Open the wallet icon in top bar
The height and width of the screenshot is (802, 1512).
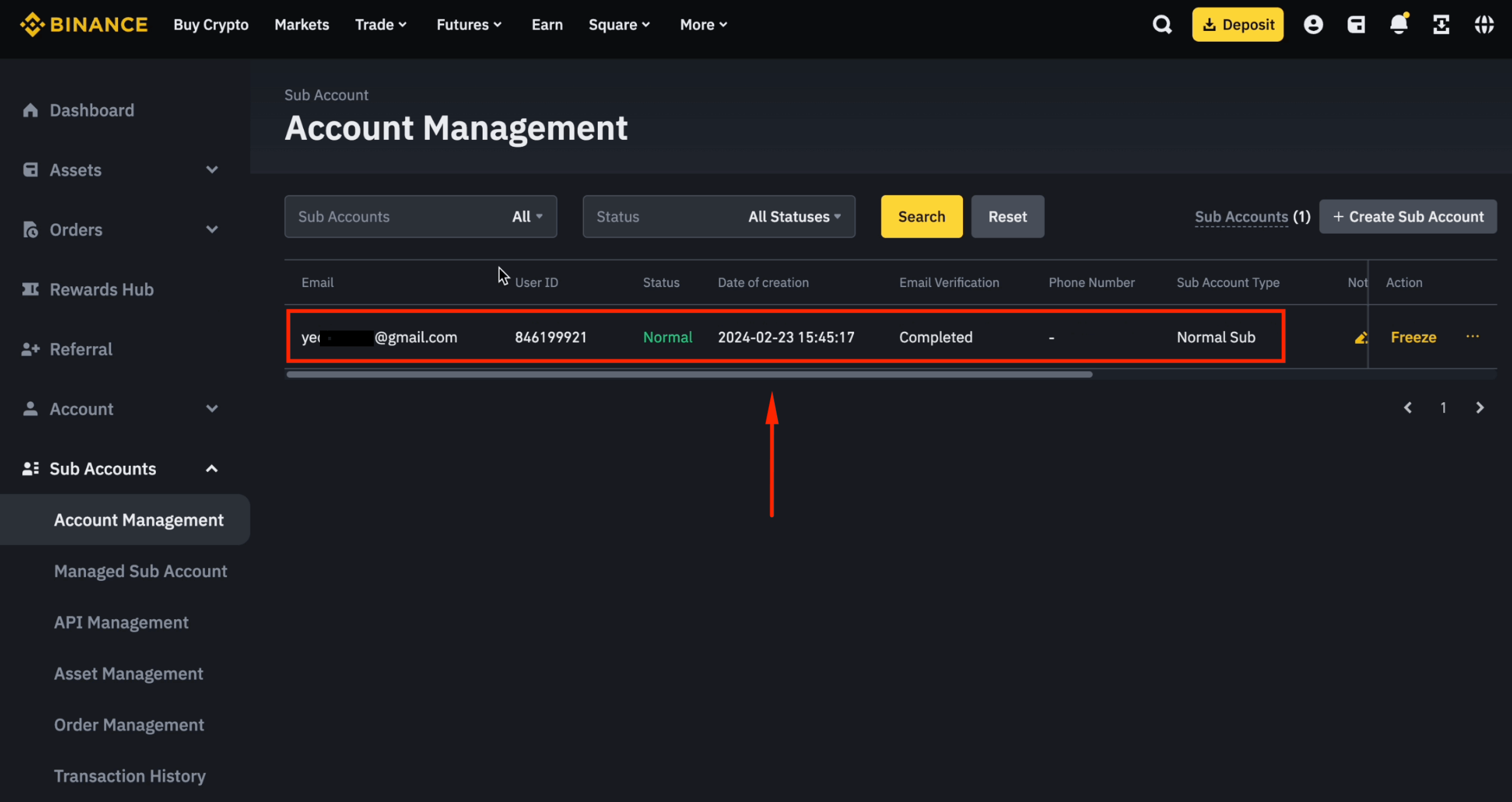(1356, 25)
